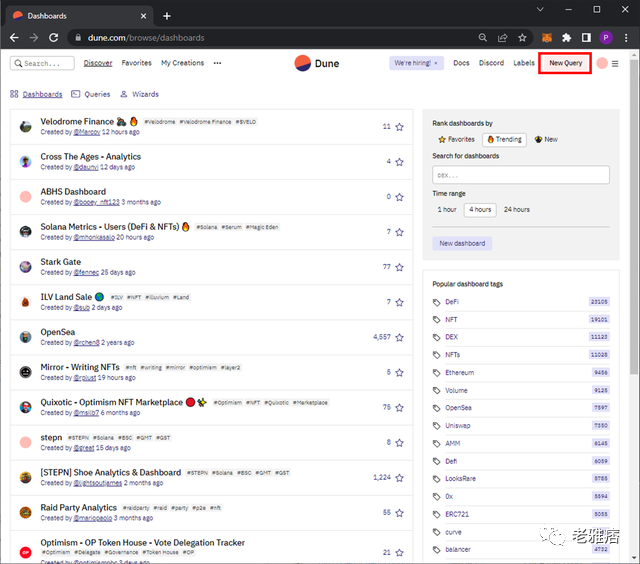
Task: Click the New Query button
Action: 565,63
